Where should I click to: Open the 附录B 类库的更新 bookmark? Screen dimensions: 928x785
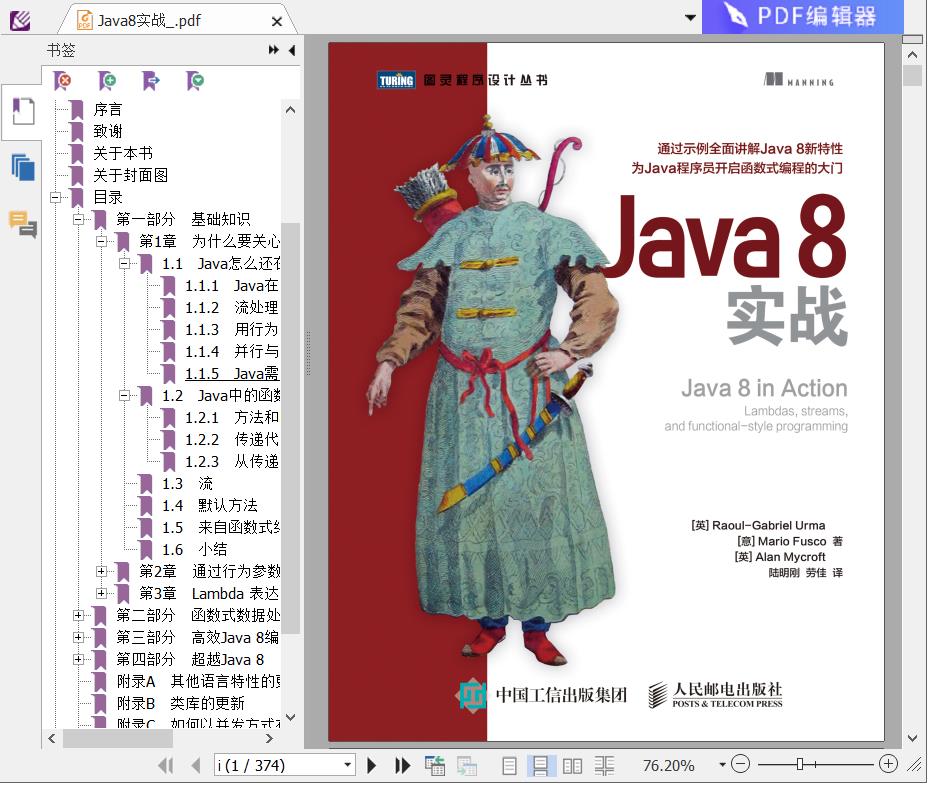(180, 703)
